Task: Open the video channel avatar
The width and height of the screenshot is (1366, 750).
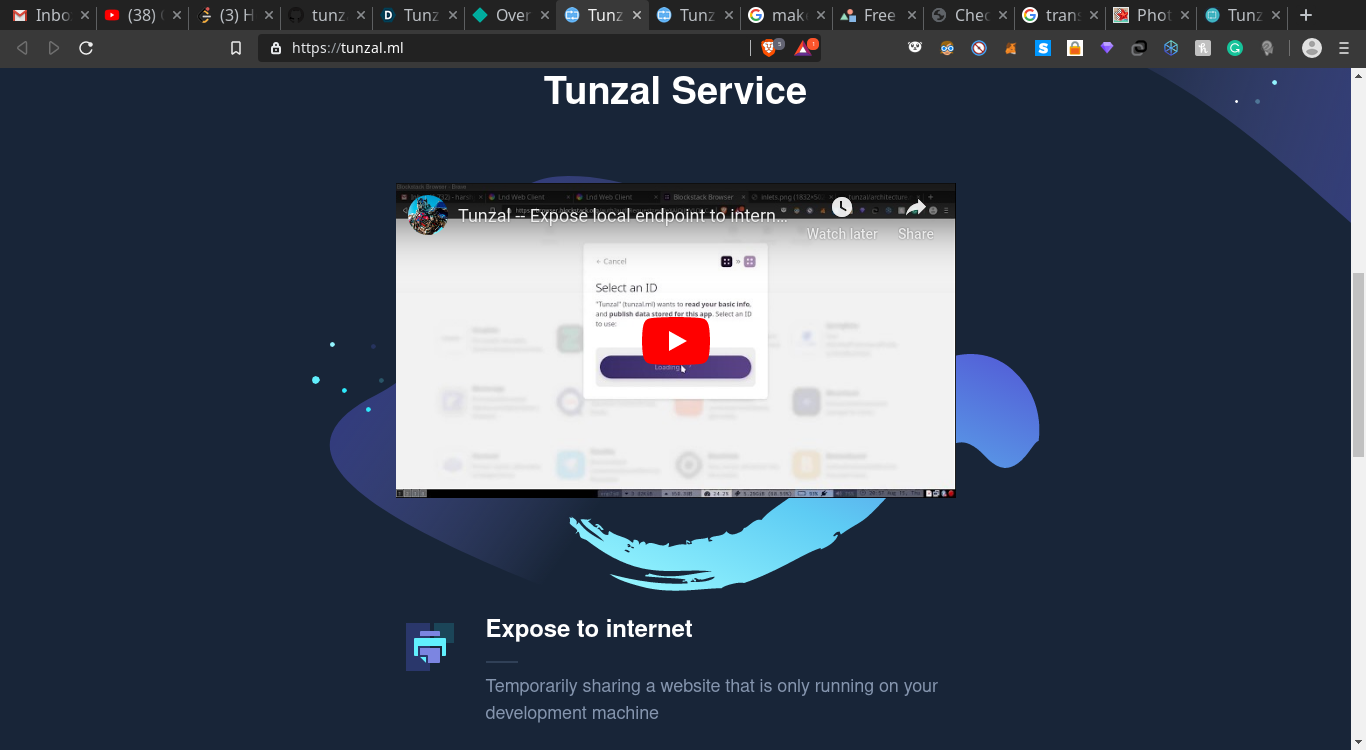Action: click(x=427, y=215)
